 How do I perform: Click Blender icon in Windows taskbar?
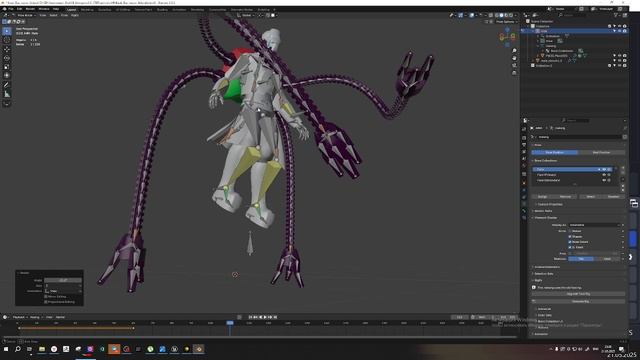[x=199, y=349]
